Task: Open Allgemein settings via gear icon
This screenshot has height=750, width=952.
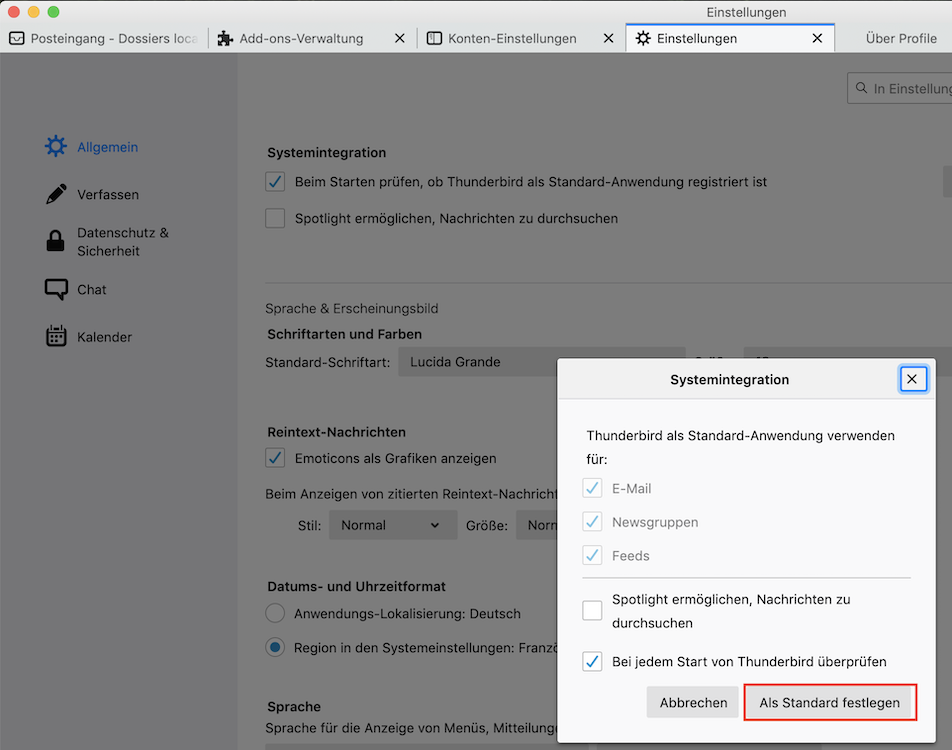Action: point(56,146)
